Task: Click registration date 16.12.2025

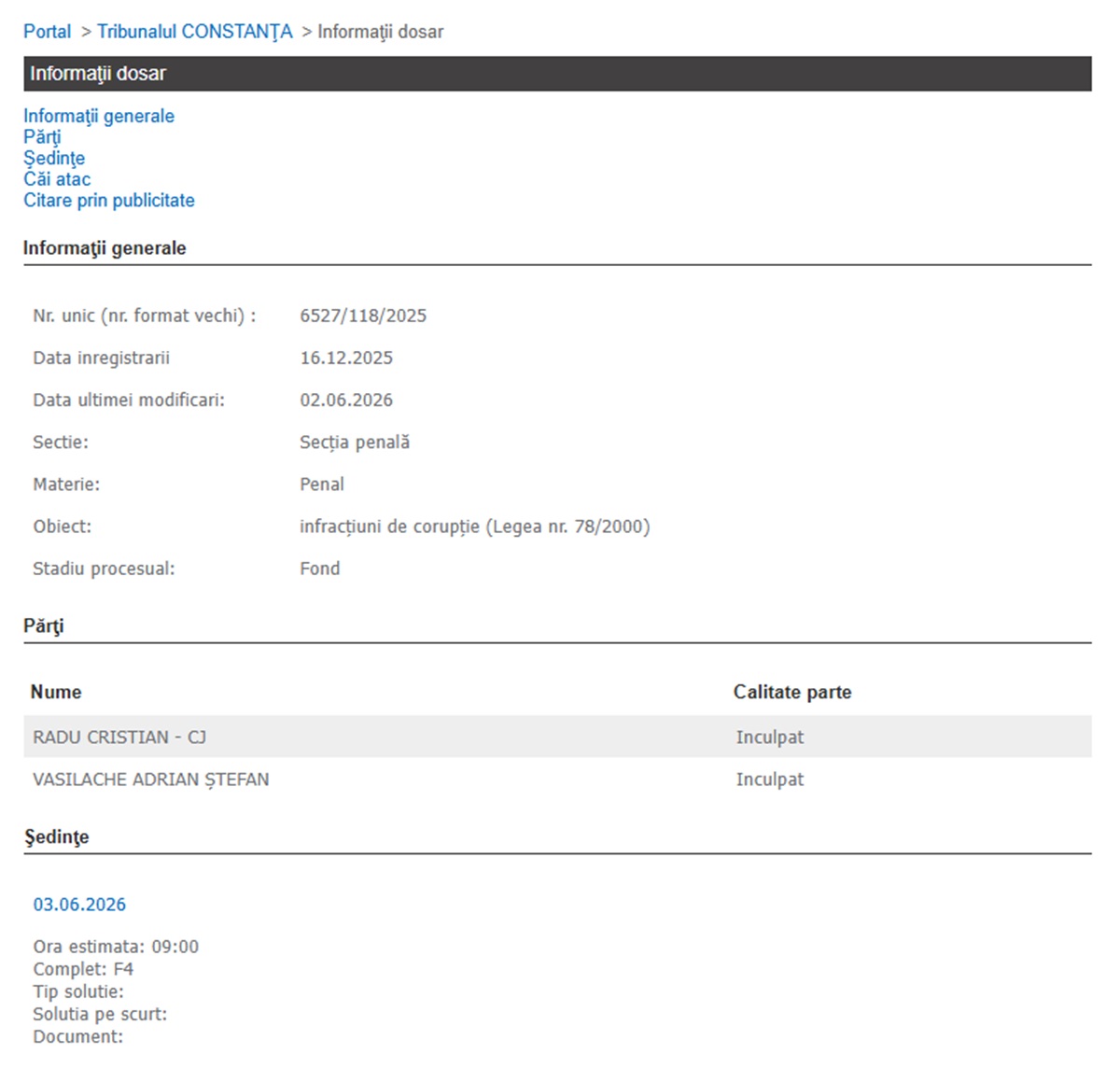Action: click(346, 358)
